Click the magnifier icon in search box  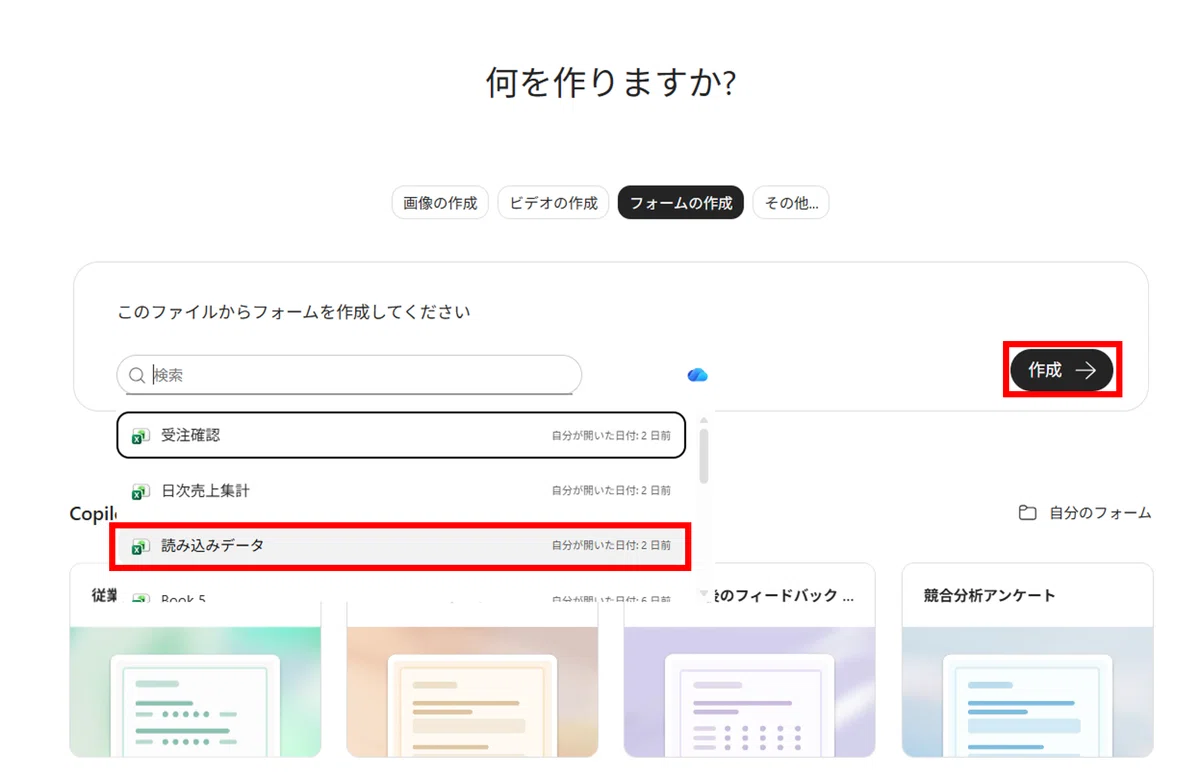[x=137, y=375]
